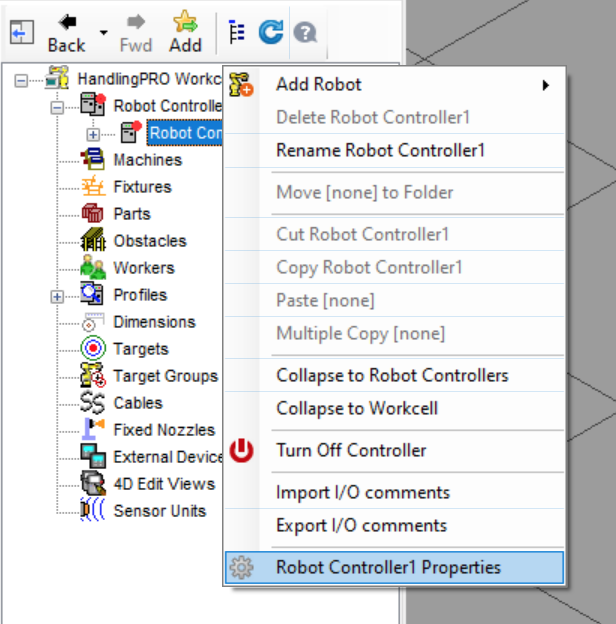Click the Workers tree icon
Image resolution: width=616 pixels, height=624 pixels.
coord(93,267)
